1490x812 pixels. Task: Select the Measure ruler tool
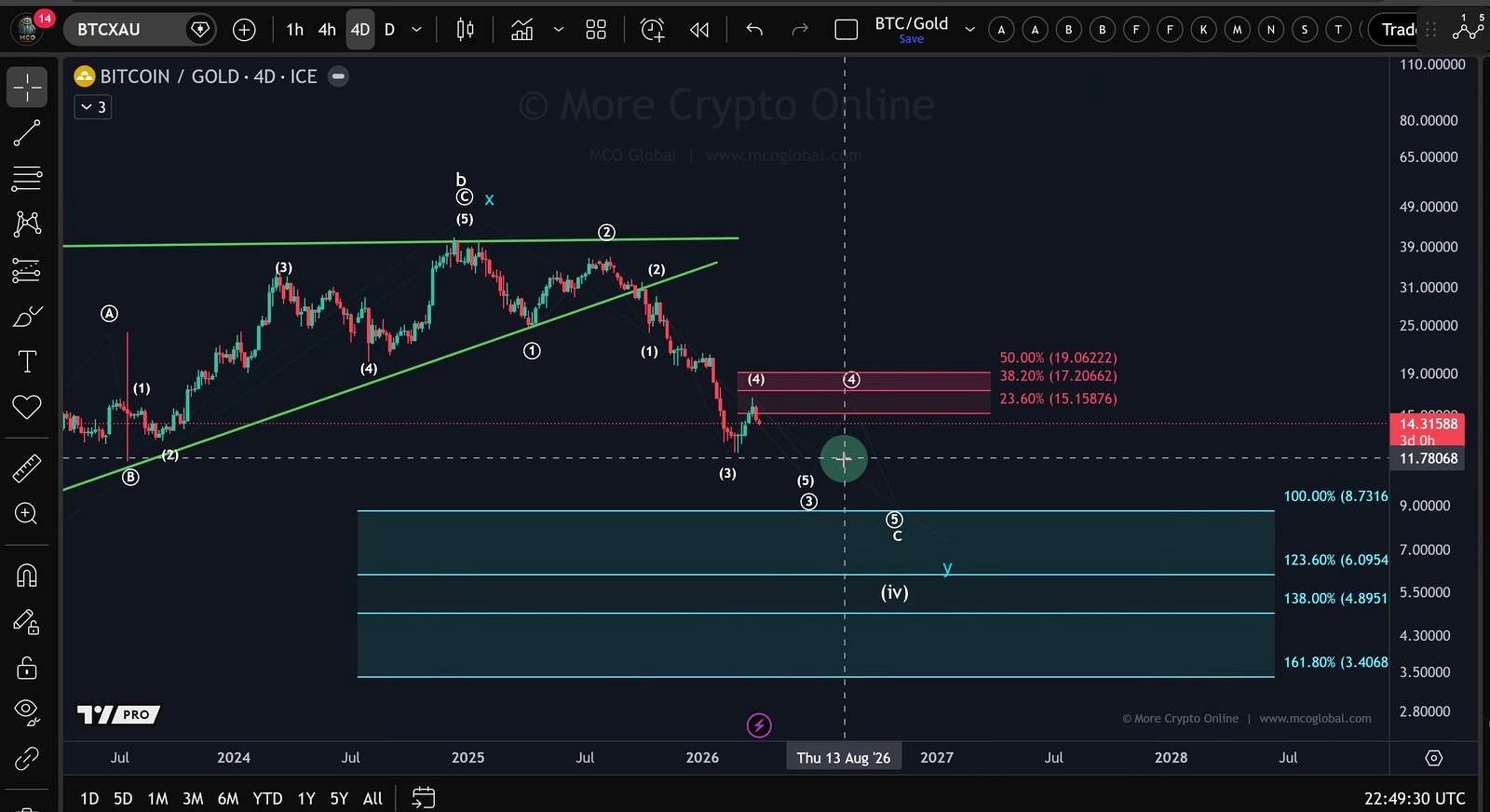point(27,468)
